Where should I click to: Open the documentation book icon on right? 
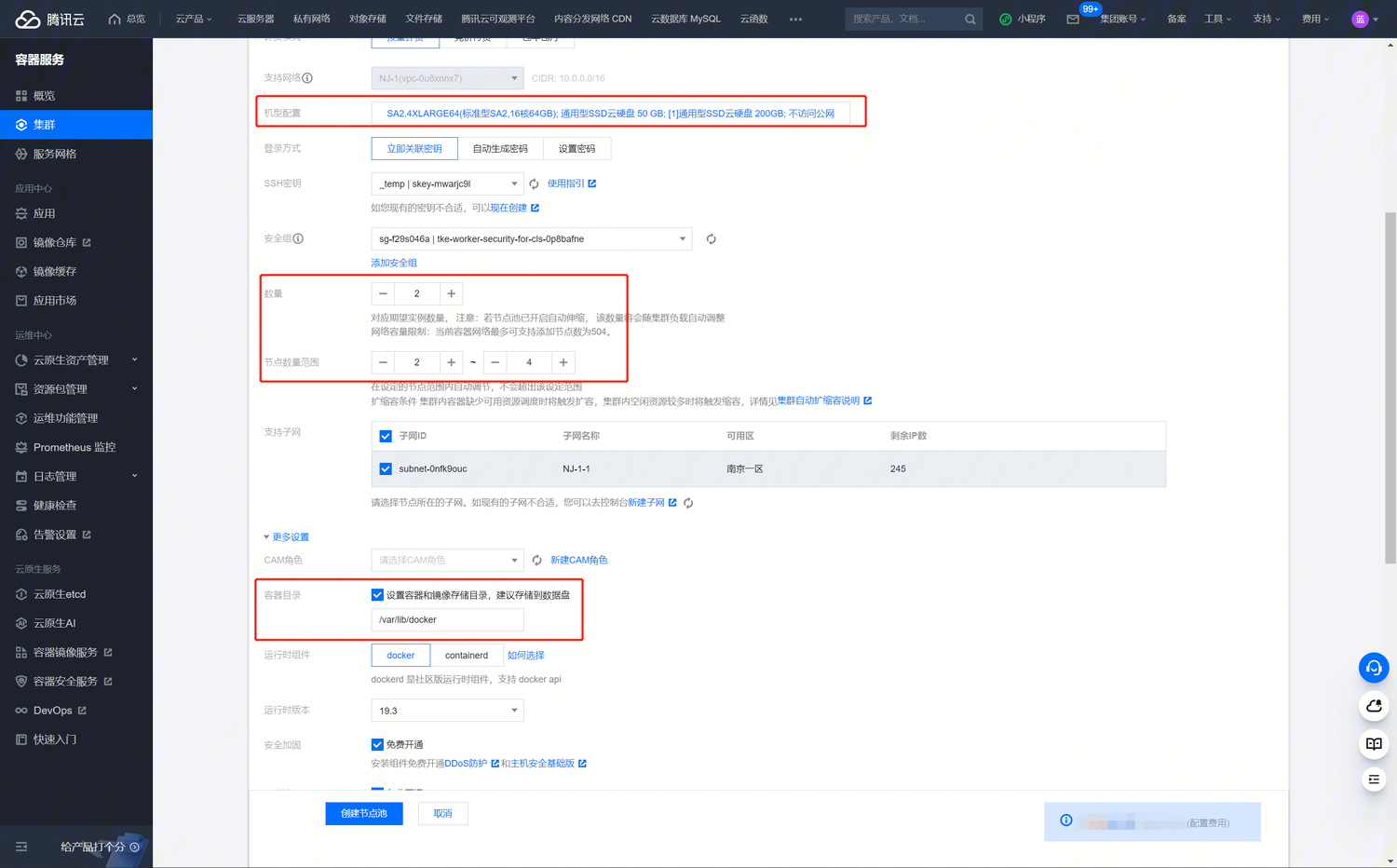[x=1373, y=743]
